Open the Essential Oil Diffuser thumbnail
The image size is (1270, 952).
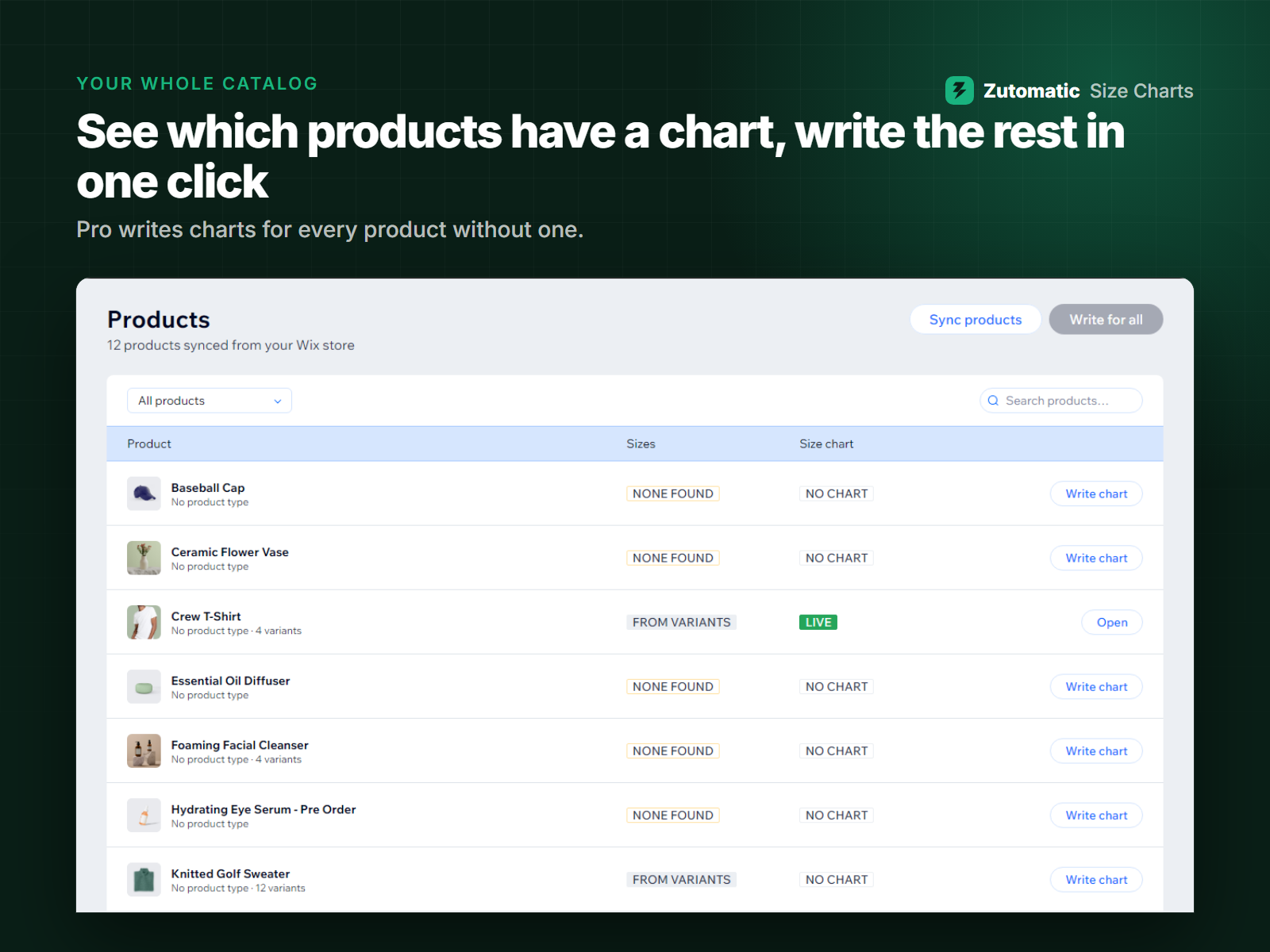coord(144,686)
